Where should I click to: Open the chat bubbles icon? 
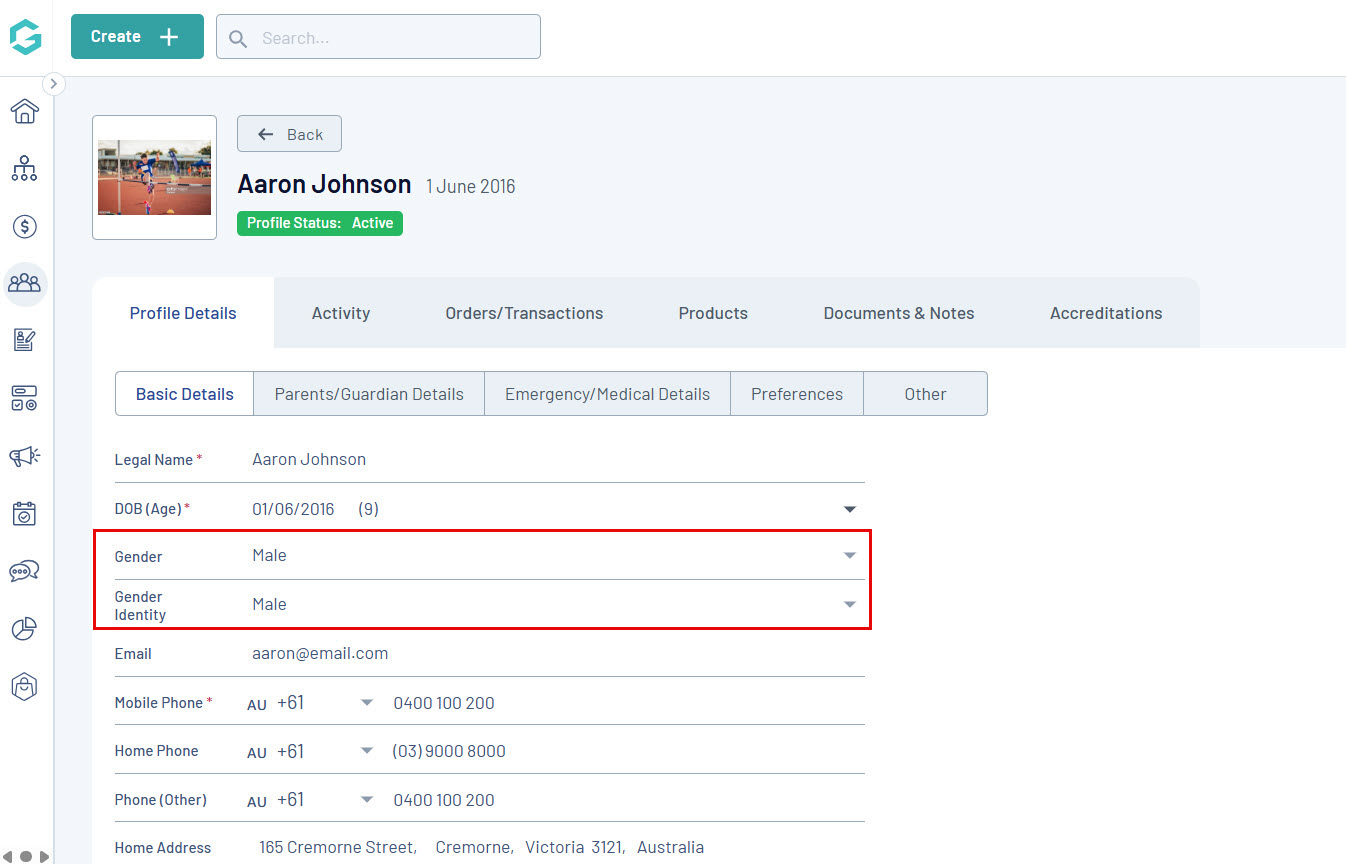25,571
